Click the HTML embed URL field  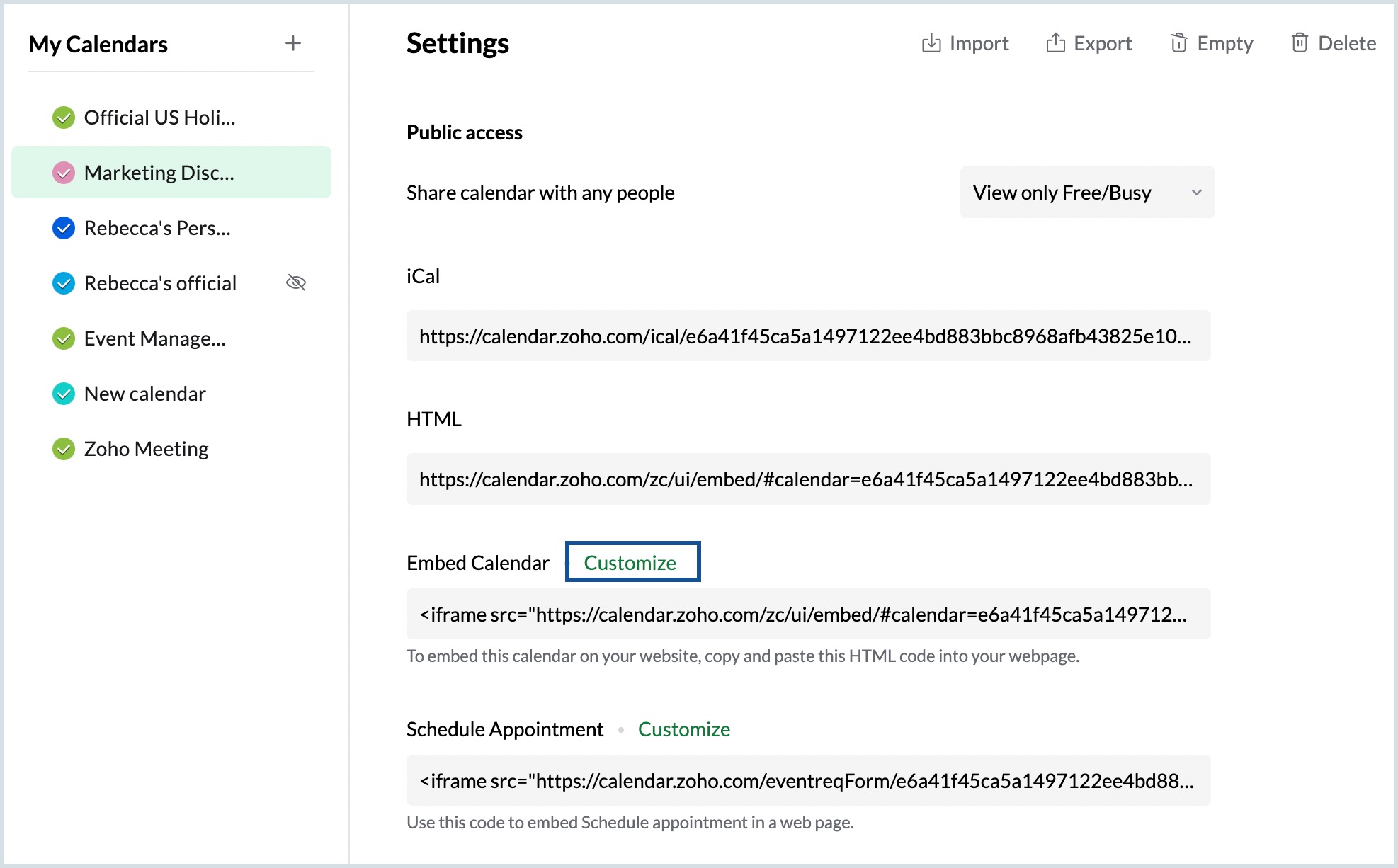(x=807, y=479)
